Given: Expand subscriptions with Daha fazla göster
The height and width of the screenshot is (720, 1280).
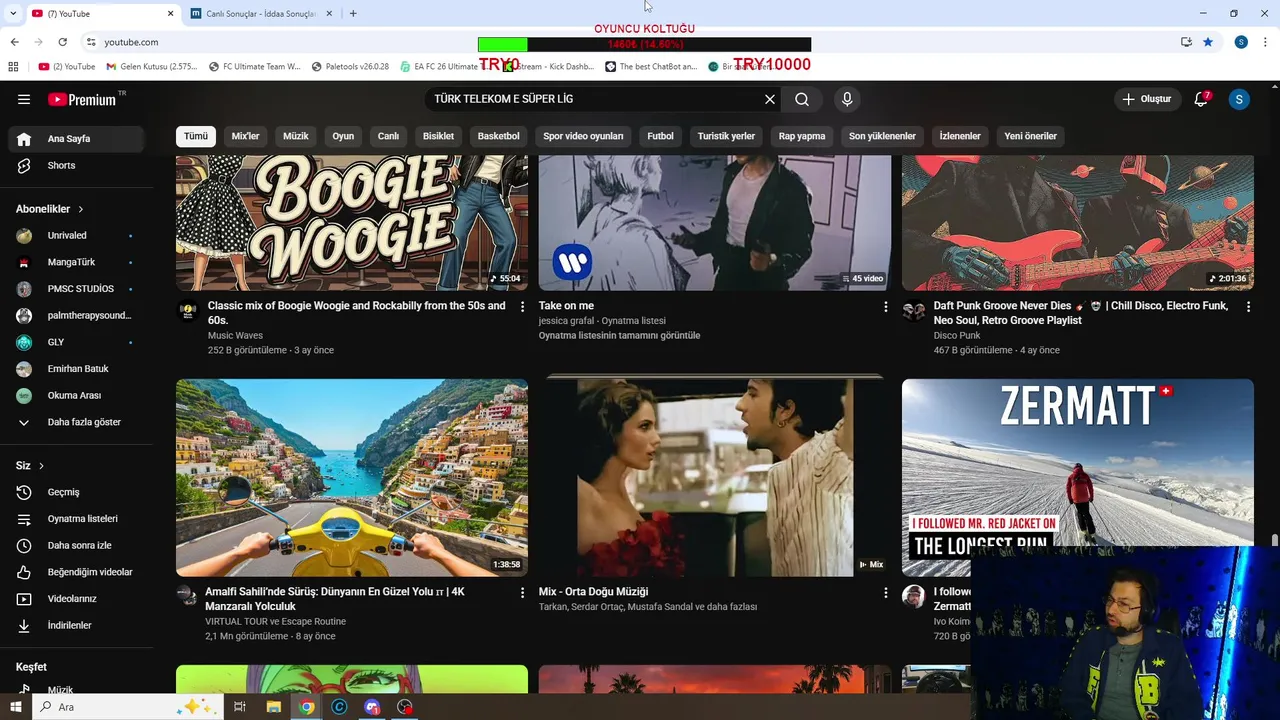Looking at the screenshot, I should [x=76, y=422].
